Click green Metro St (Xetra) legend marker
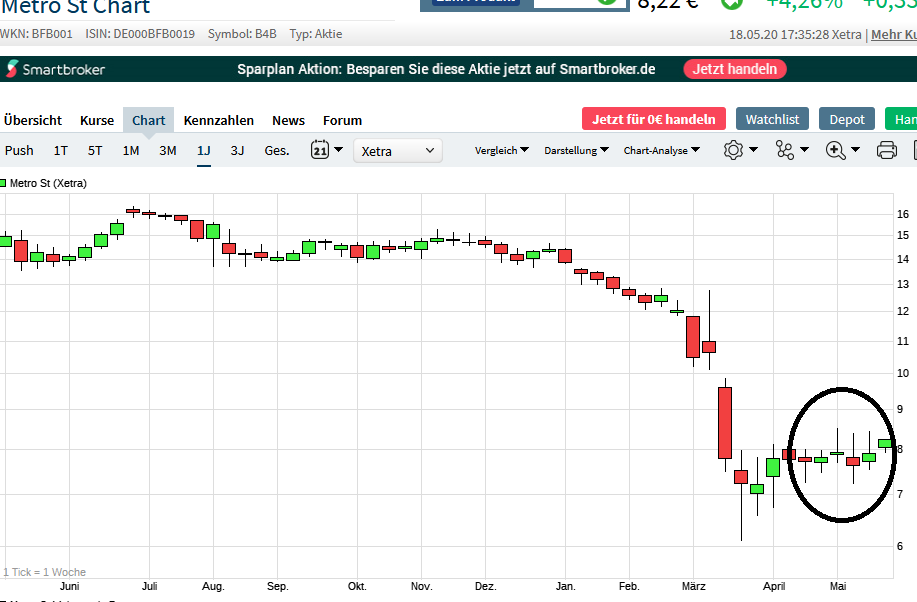917x602 pixels. pyautogui.click(x=4, y=183)
